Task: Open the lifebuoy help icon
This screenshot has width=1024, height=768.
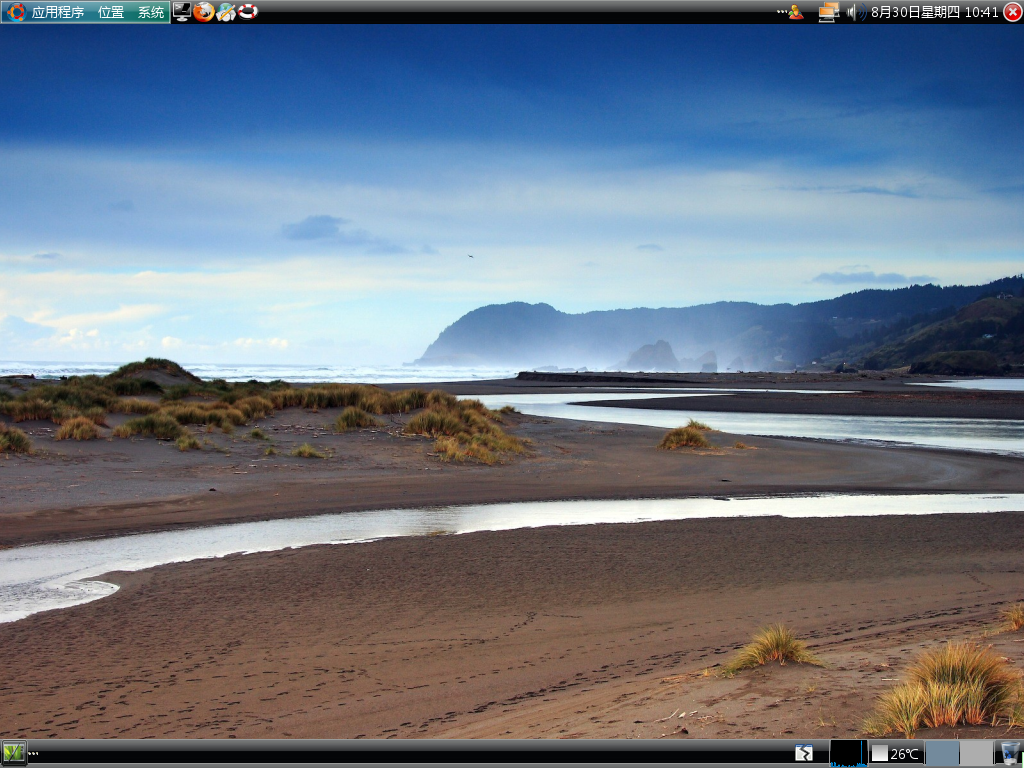Action: tap(248, 11)
